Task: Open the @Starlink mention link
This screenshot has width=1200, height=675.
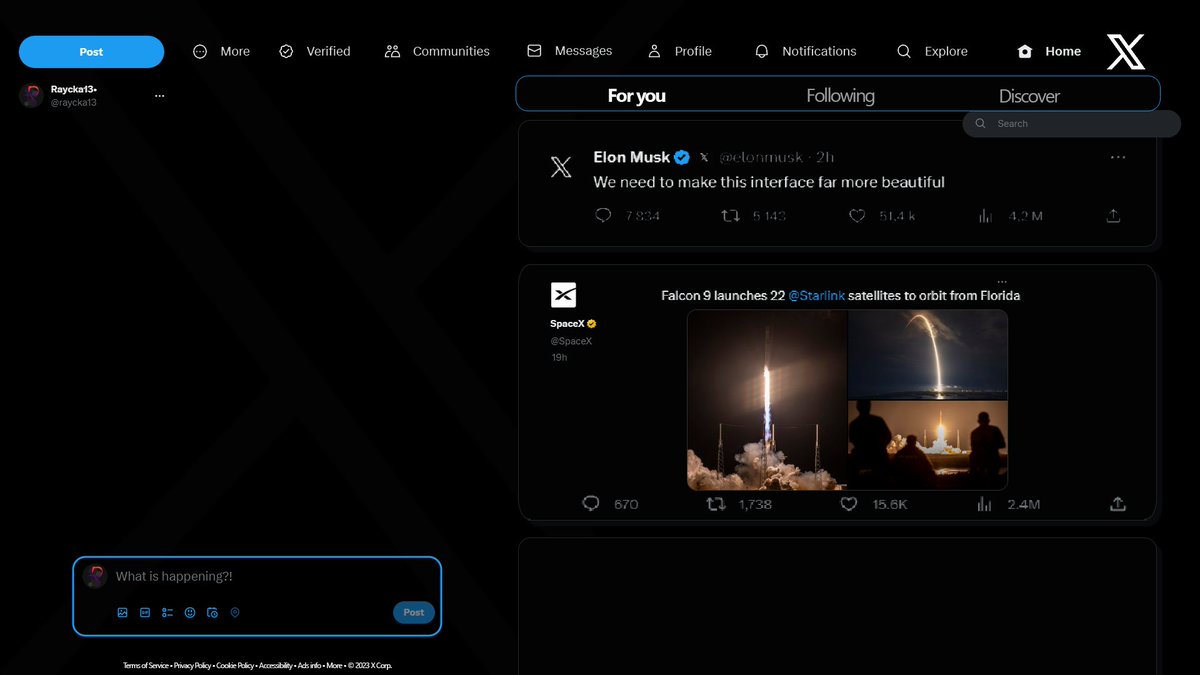Action: pos(817,295)
